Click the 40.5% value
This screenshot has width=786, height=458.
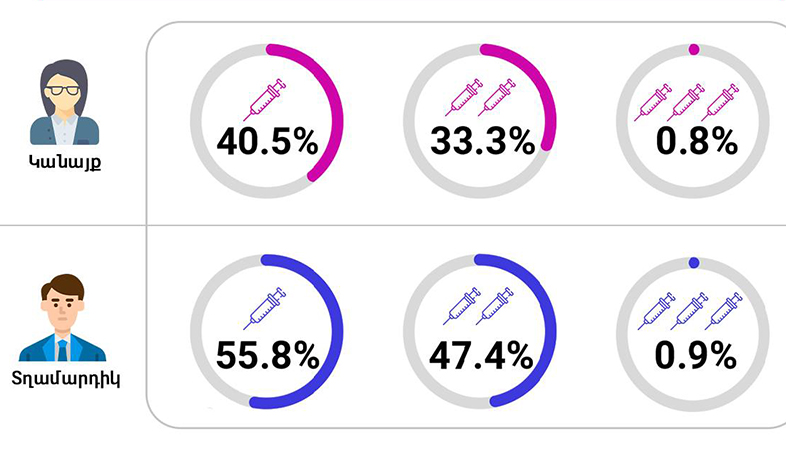click(267, 143)
